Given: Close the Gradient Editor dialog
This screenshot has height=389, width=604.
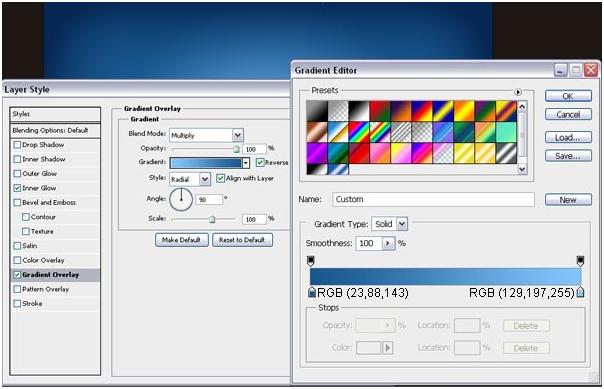Looking at the screenshot, I should pyautogui.click(x=591, y=70).
